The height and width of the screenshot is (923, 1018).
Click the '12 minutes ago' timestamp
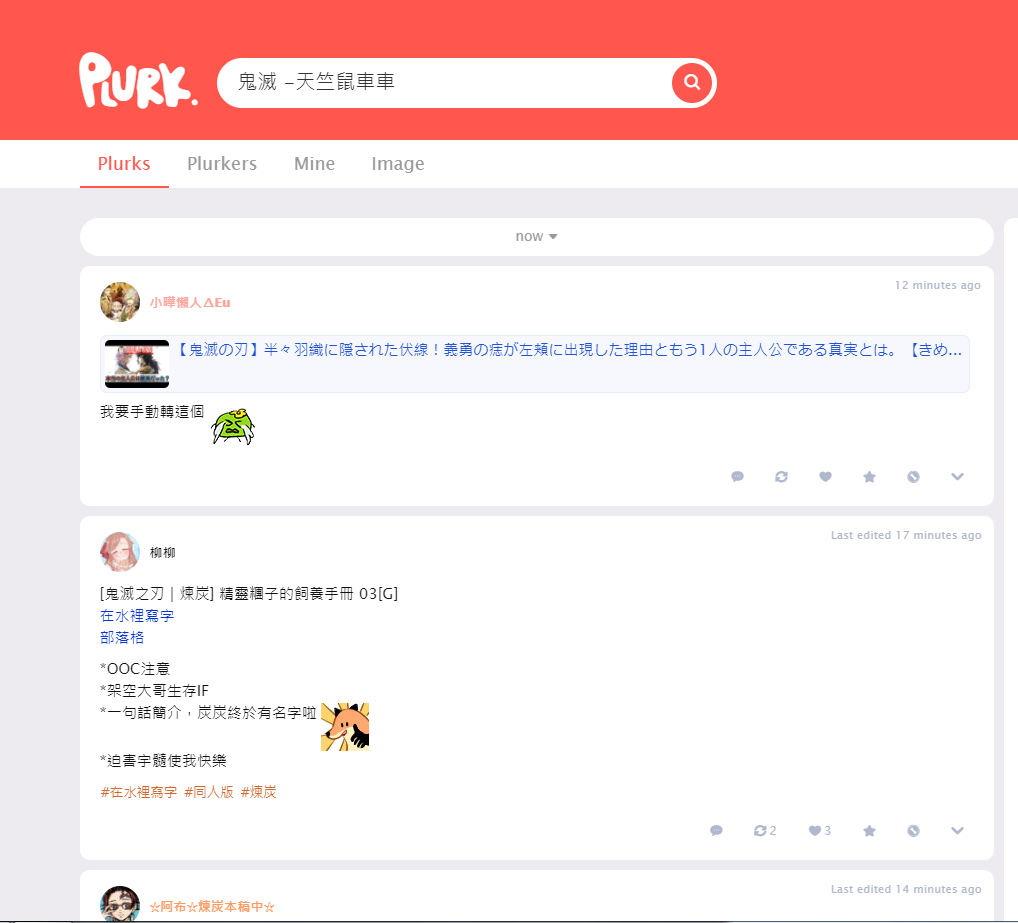937,285
